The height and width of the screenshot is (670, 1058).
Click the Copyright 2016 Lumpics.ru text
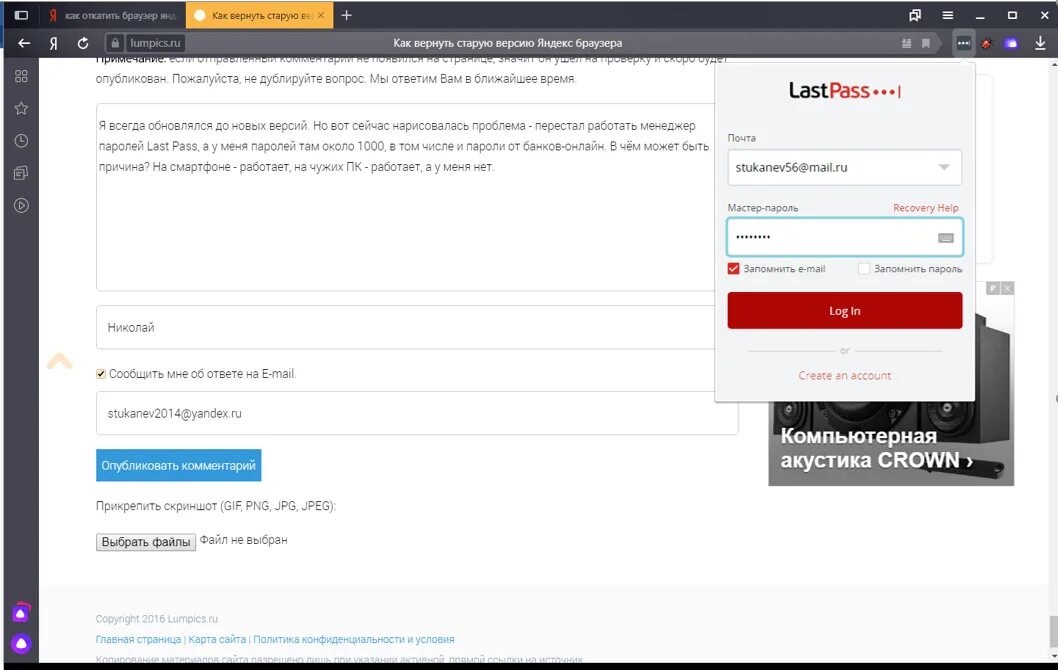(x=157, y=619)
